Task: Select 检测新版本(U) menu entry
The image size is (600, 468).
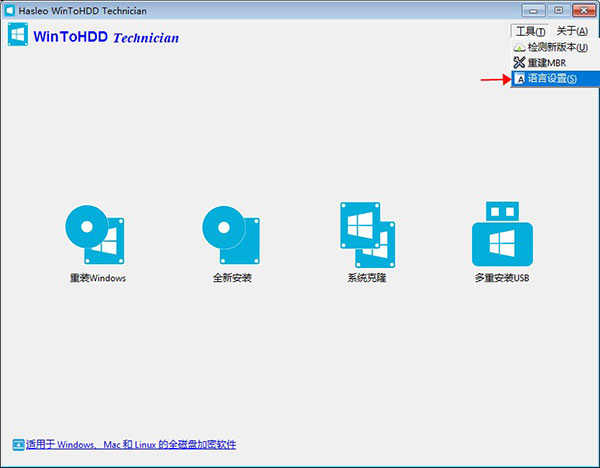Action: 555,47
